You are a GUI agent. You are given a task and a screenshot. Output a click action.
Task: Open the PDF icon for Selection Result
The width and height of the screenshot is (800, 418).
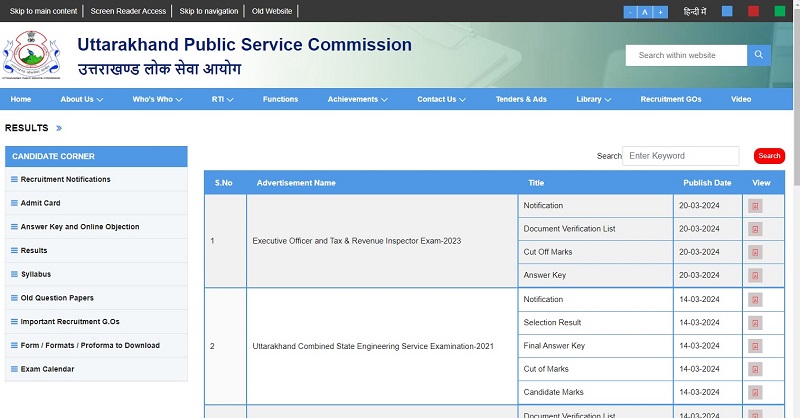[x=755, y=323]
